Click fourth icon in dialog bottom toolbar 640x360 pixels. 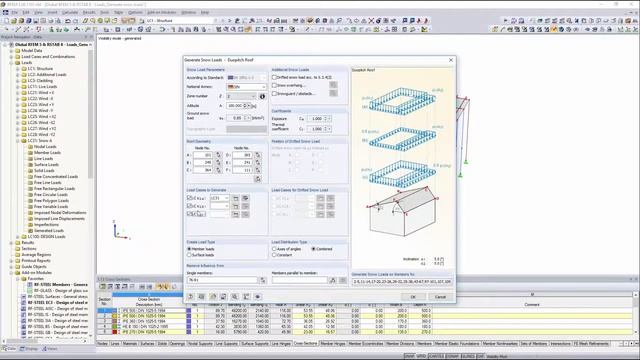224,297
